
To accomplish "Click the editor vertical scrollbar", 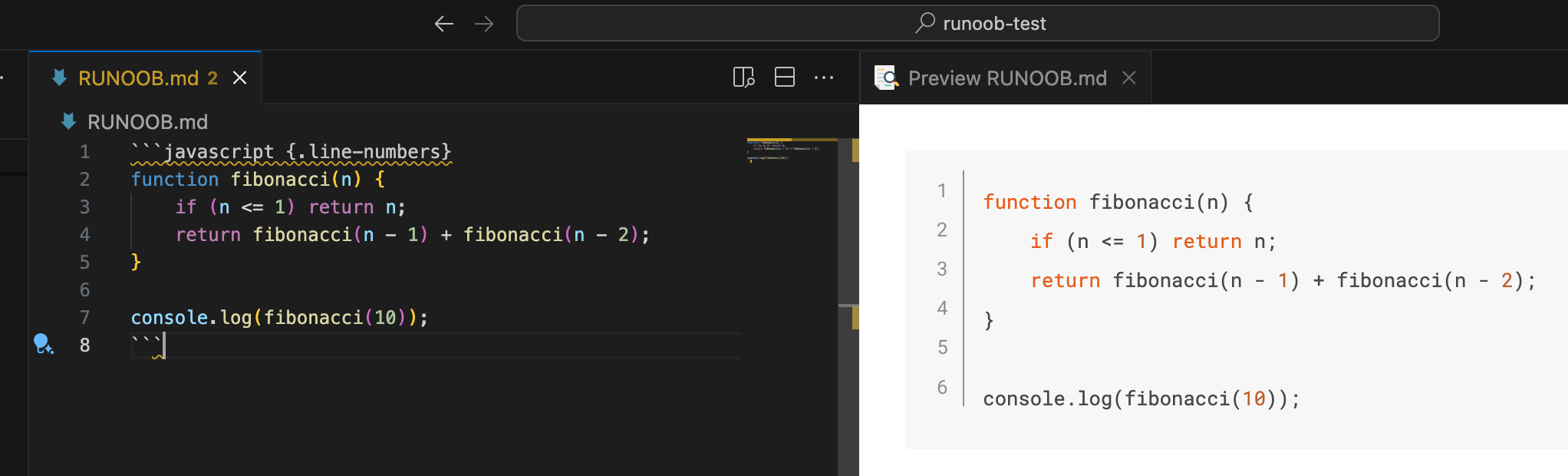I will [x=848, y=307].
